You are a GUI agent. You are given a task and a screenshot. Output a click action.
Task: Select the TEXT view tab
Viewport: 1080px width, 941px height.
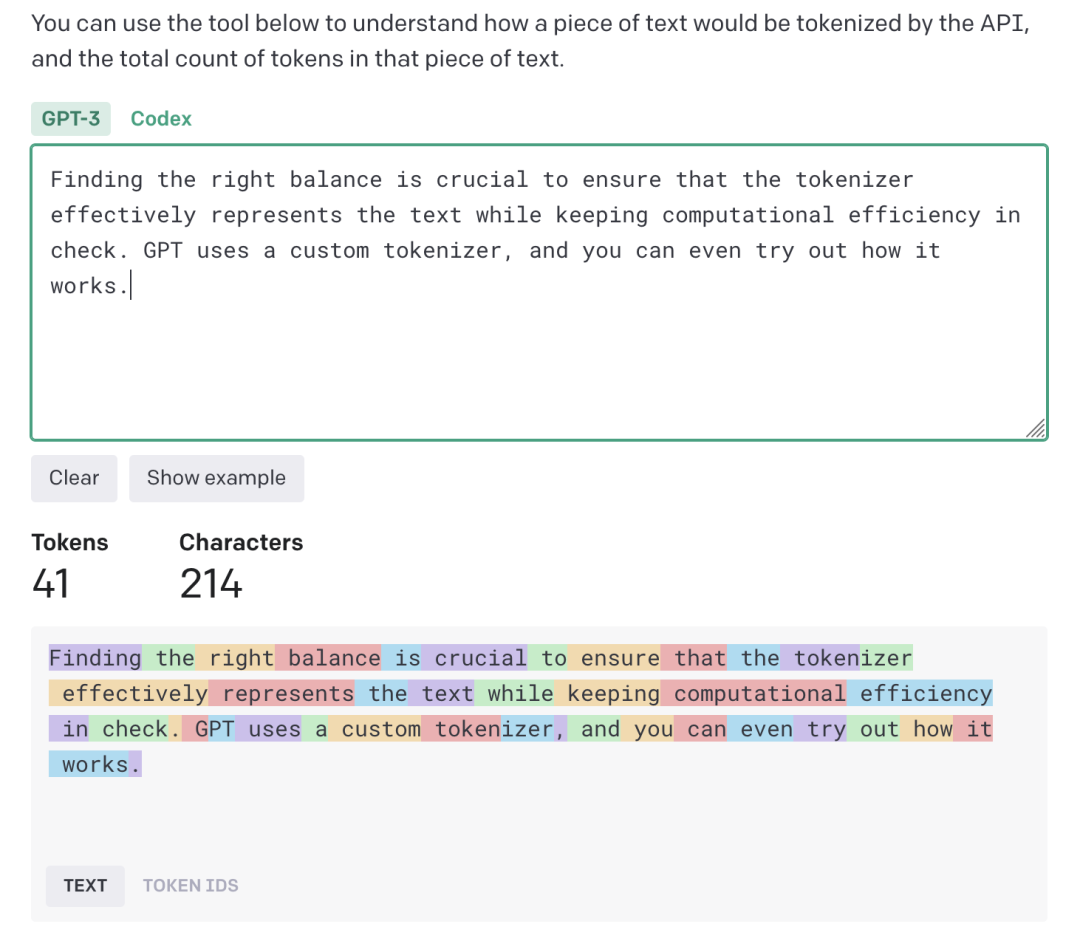pos(85,886)
